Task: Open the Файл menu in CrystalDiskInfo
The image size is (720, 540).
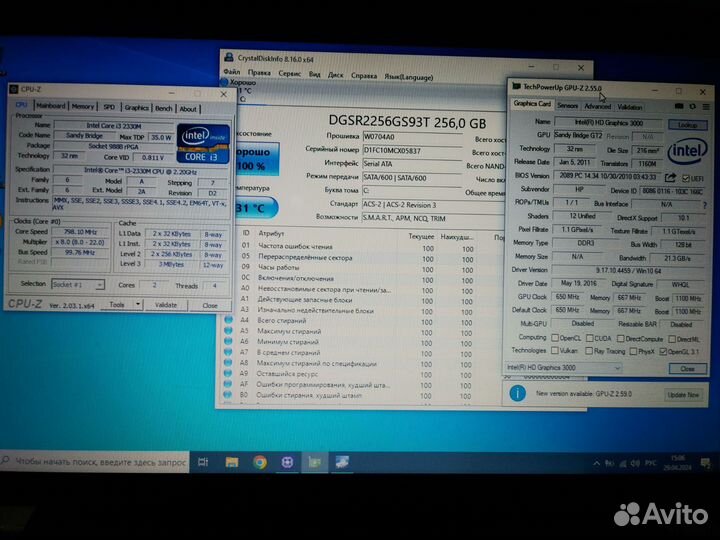Action: (x=232, y=72)
